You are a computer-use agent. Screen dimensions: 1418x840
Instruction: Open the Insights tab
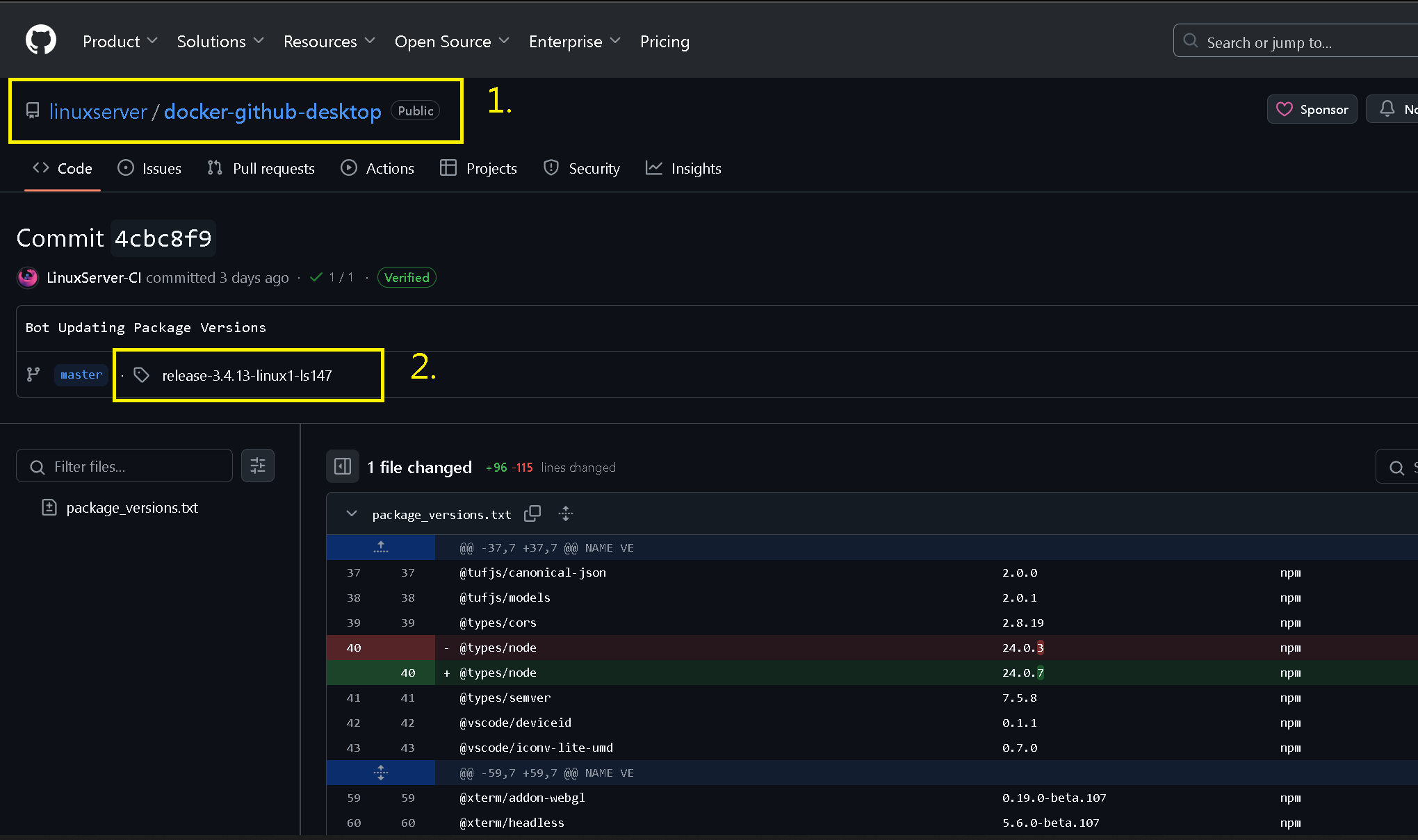683,168
